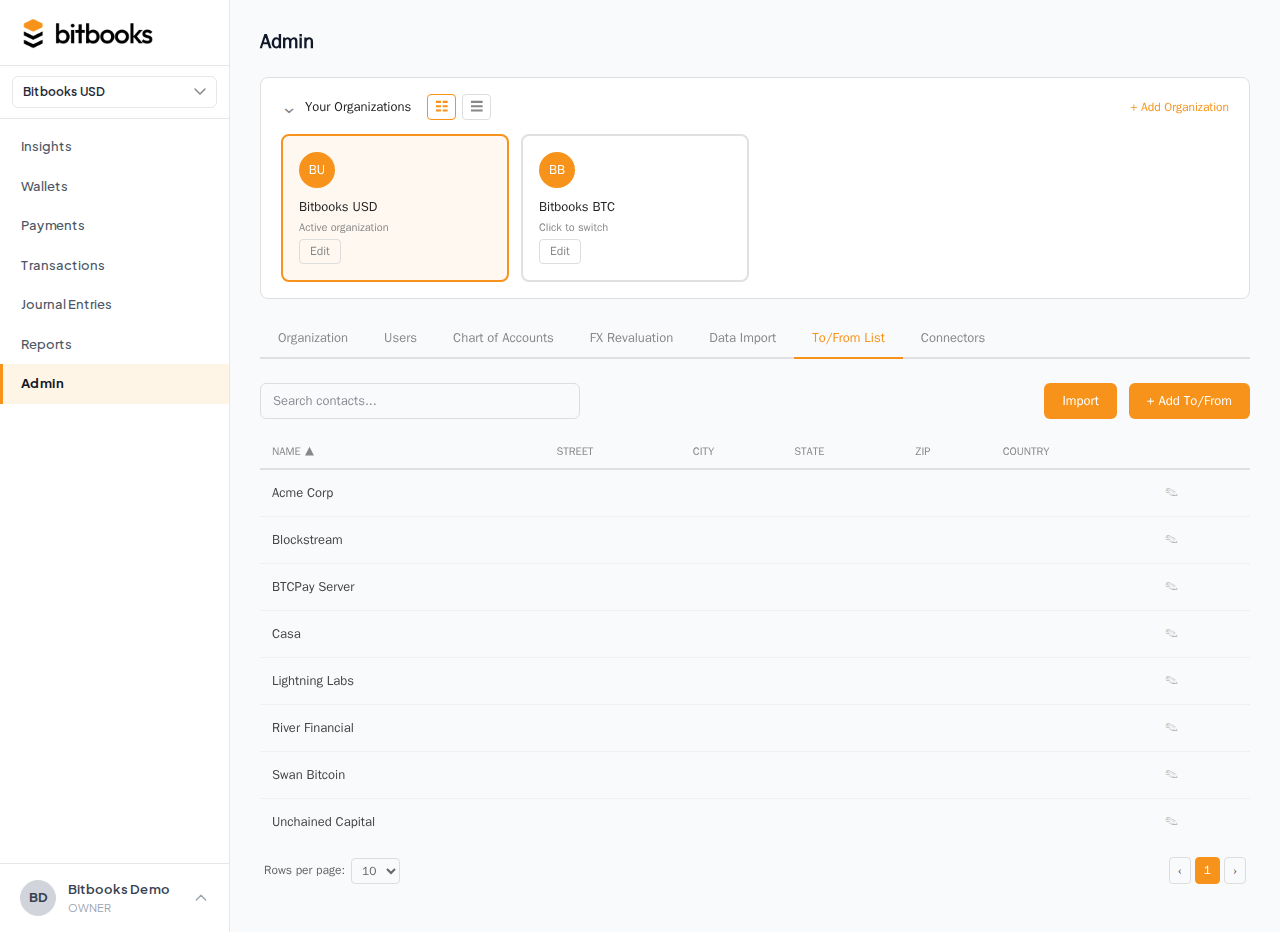Click the edit pencil icon for Casa

coord(1171,633)
